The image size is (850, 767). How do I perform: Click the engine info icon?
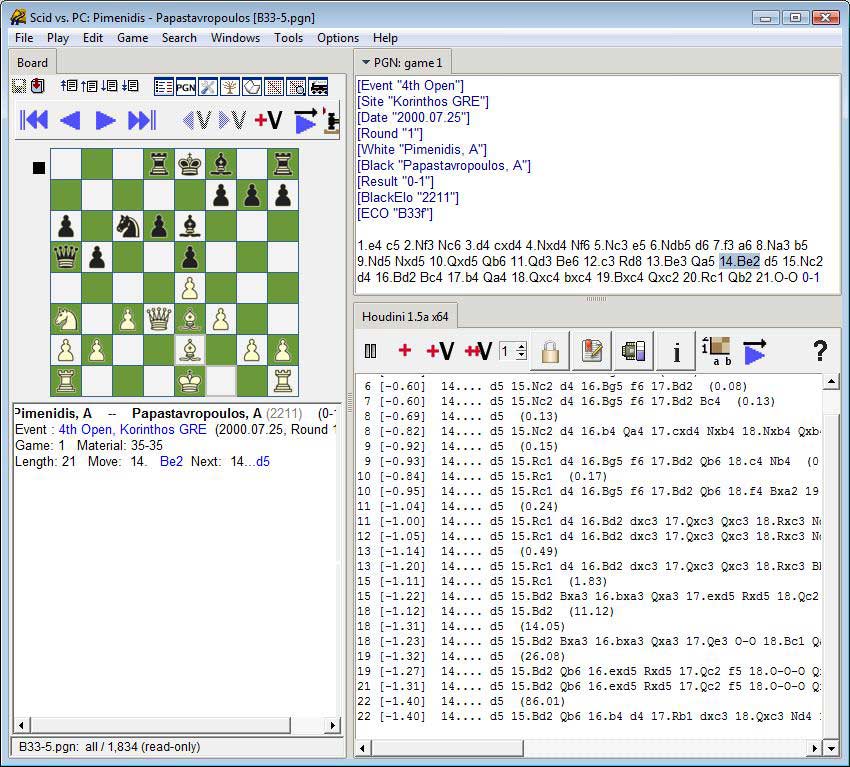tap(676, 350)
